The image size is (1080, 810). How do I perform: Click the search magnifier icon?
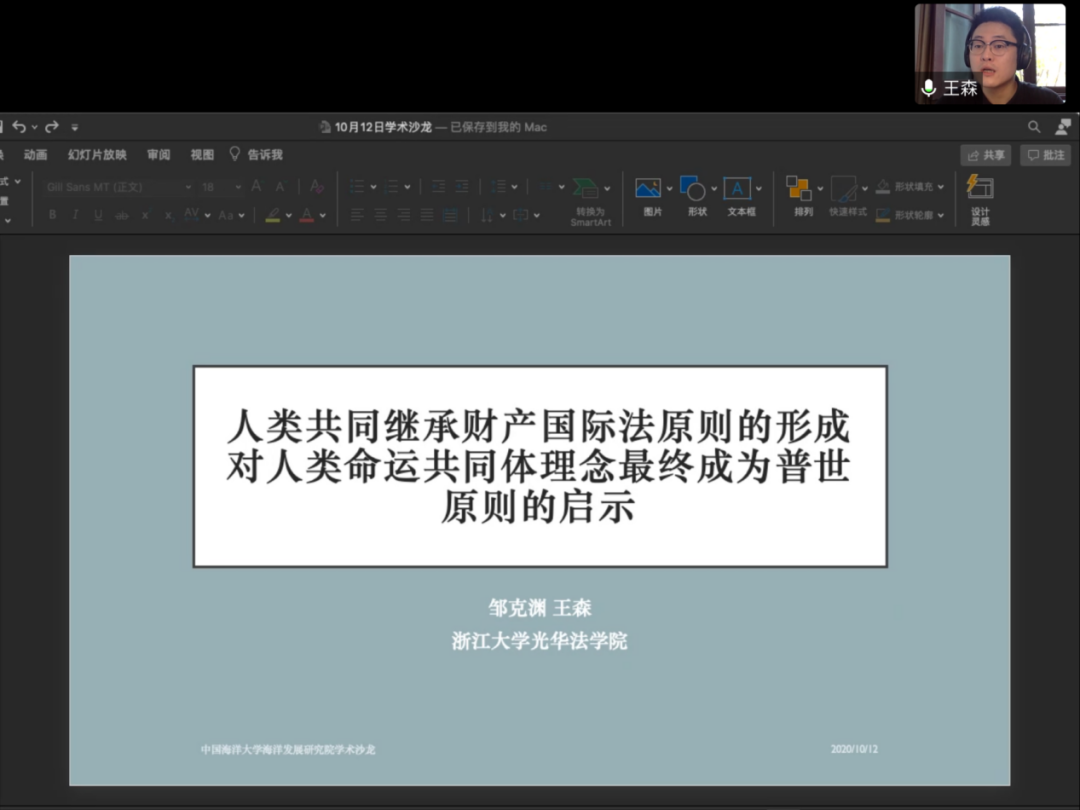click(1034, 127)
